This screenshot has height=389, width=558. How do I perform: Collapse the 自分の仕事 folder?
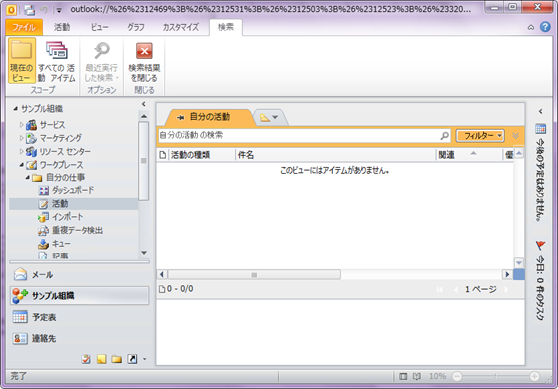(28, 177)
